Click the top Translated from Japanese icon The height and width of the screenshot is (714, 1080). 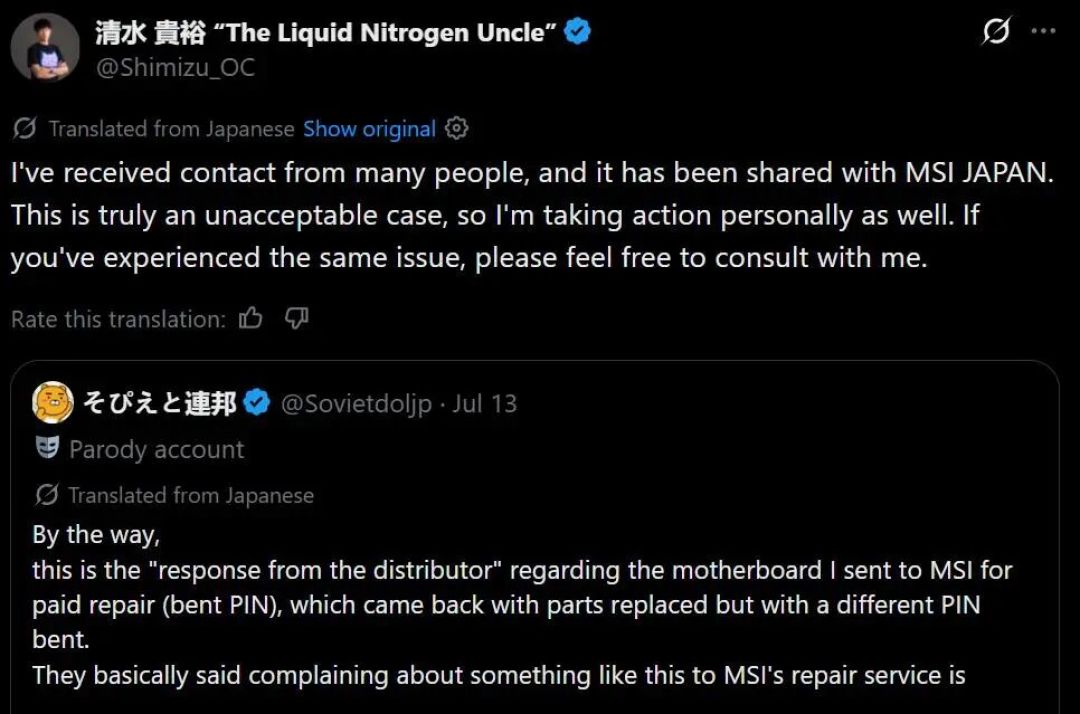click(24, 129)
